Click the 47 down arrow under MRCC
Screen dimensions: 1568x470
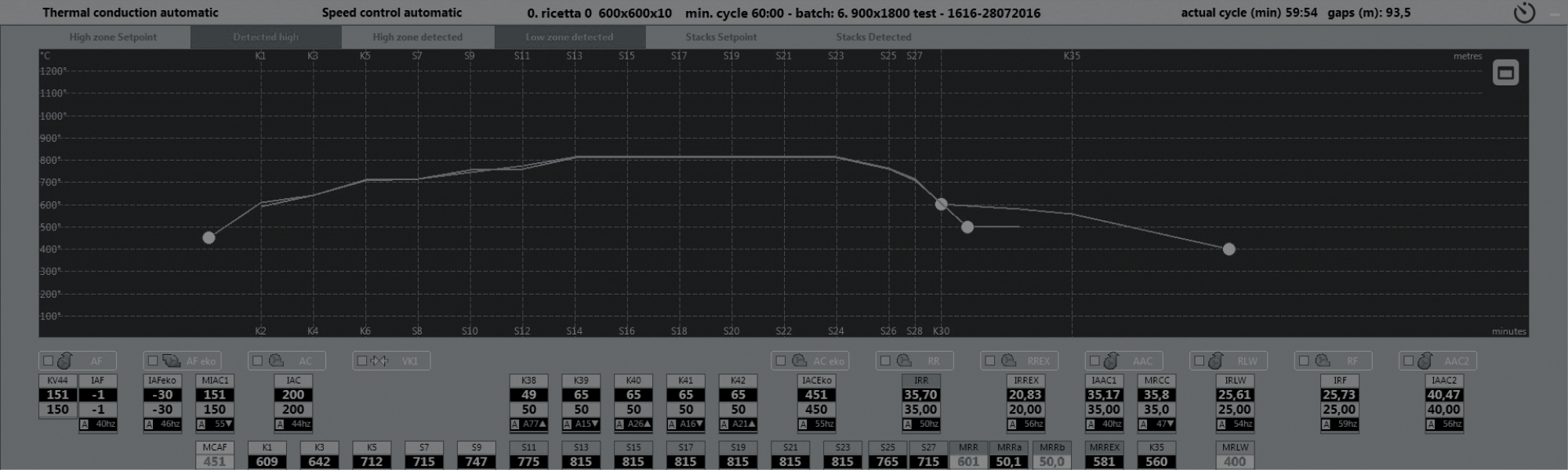tap(1170, 424)
